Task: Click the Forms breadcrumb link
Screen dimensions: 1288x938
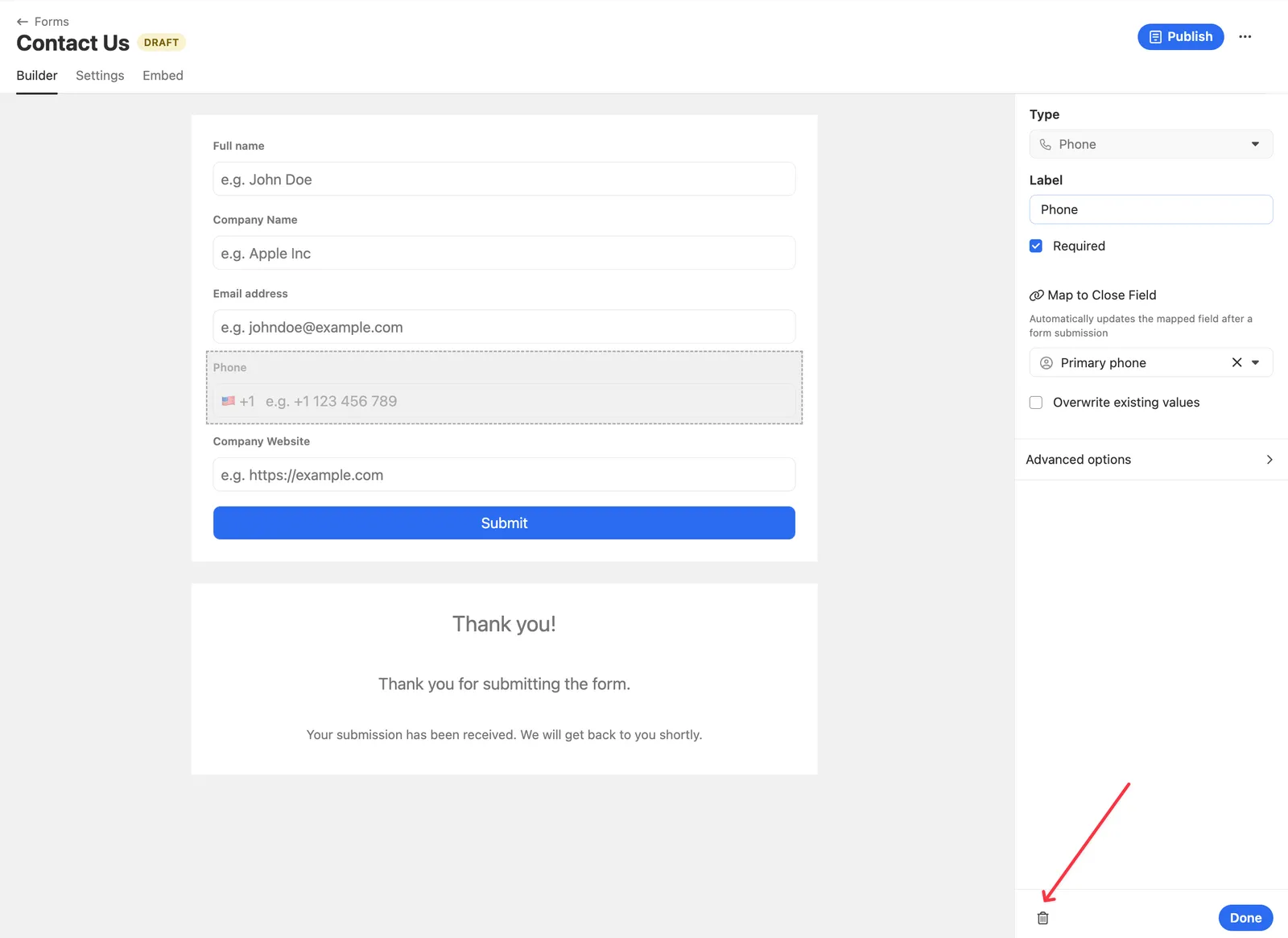Action: coord(52,22)
